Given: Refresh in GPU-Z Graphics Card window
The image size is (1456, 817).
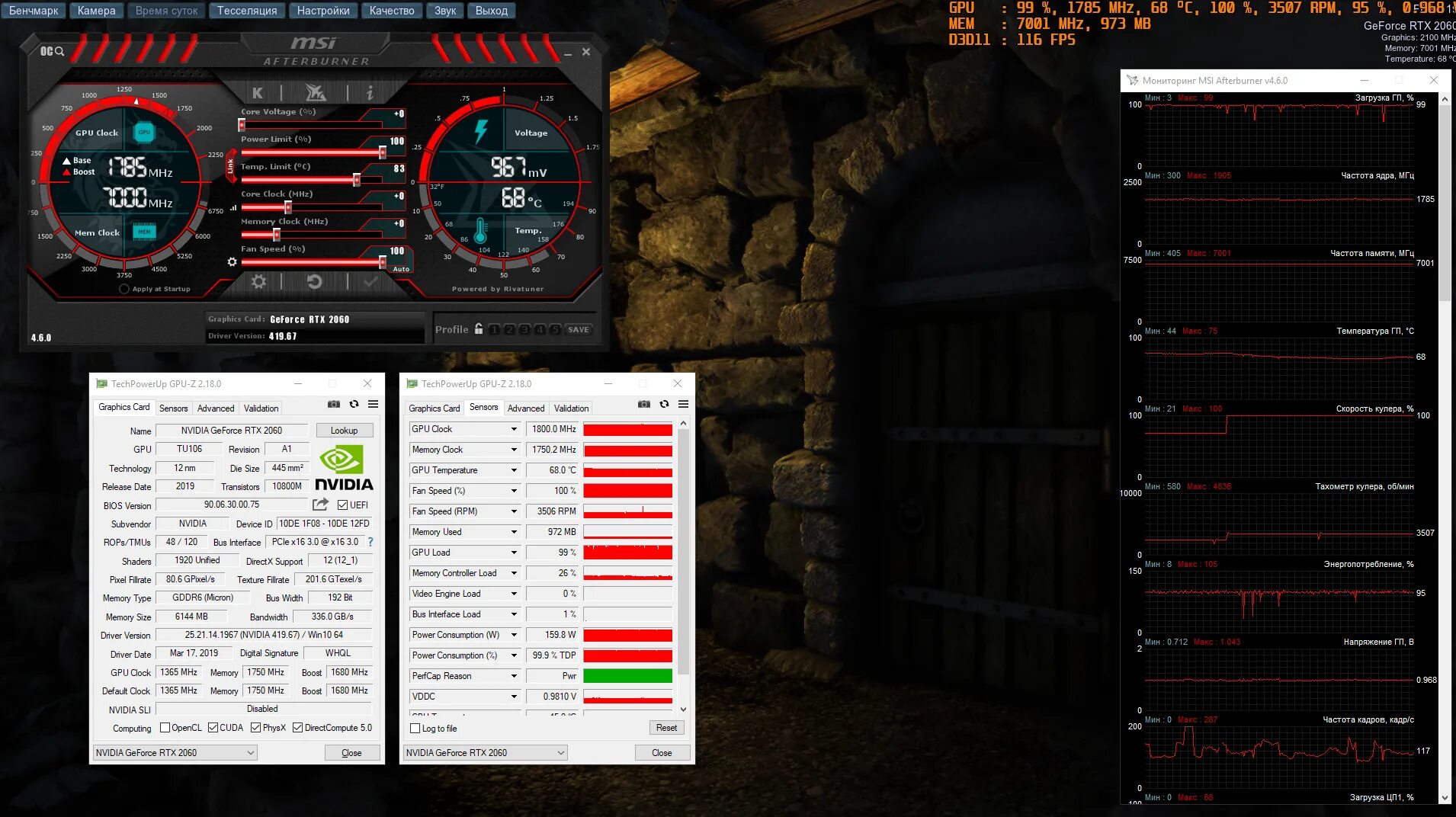Looking at the screenshot, I should click(354, 405).
